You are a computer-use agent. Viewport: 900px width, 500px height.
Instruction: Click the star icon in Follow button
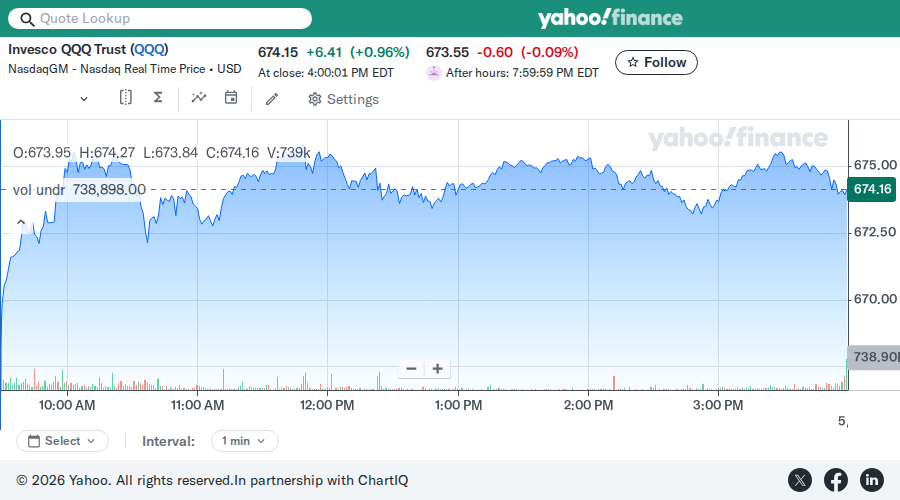click(633, 62)
